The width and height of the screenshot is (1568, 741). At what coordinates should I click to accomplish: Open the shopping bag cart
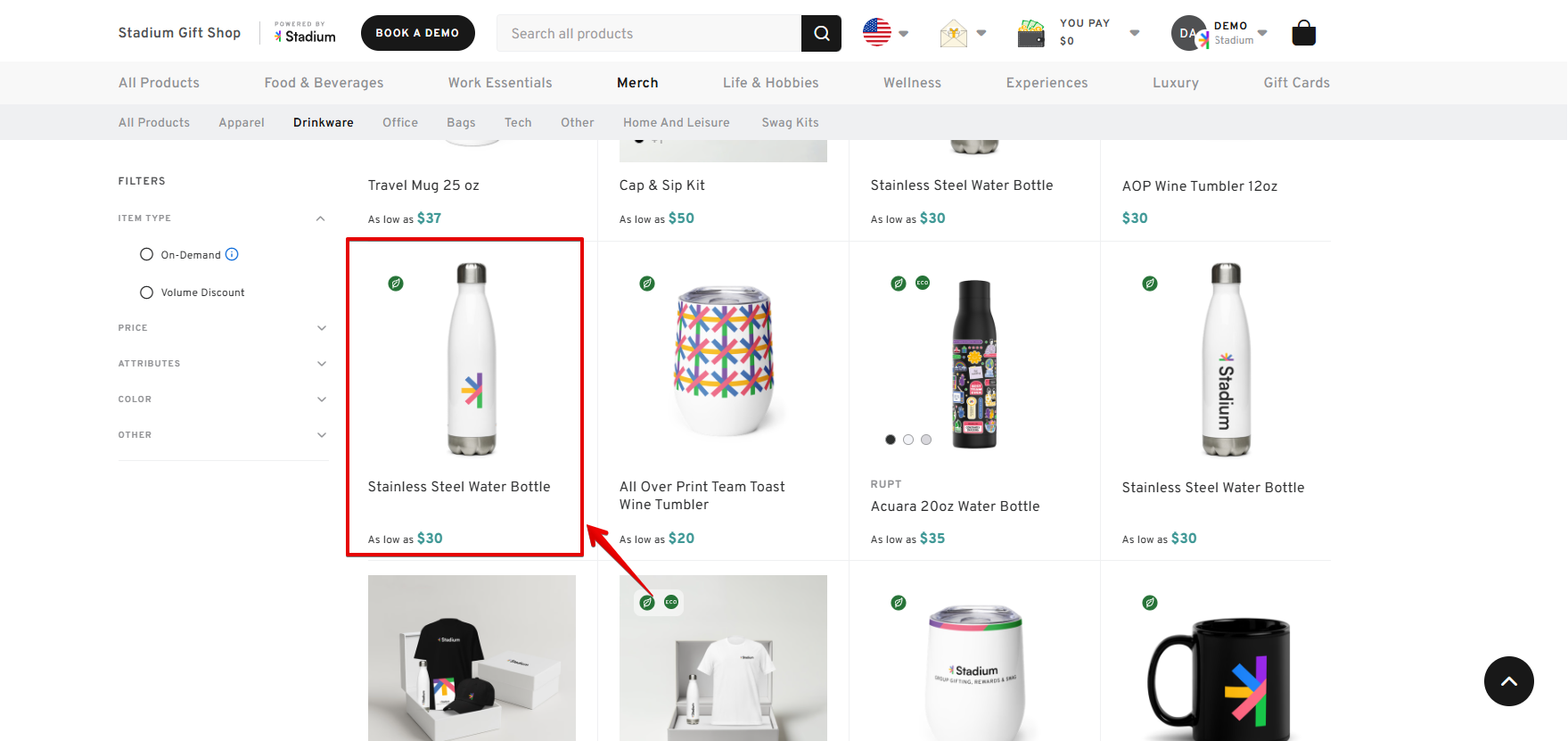click(1303, 34)
